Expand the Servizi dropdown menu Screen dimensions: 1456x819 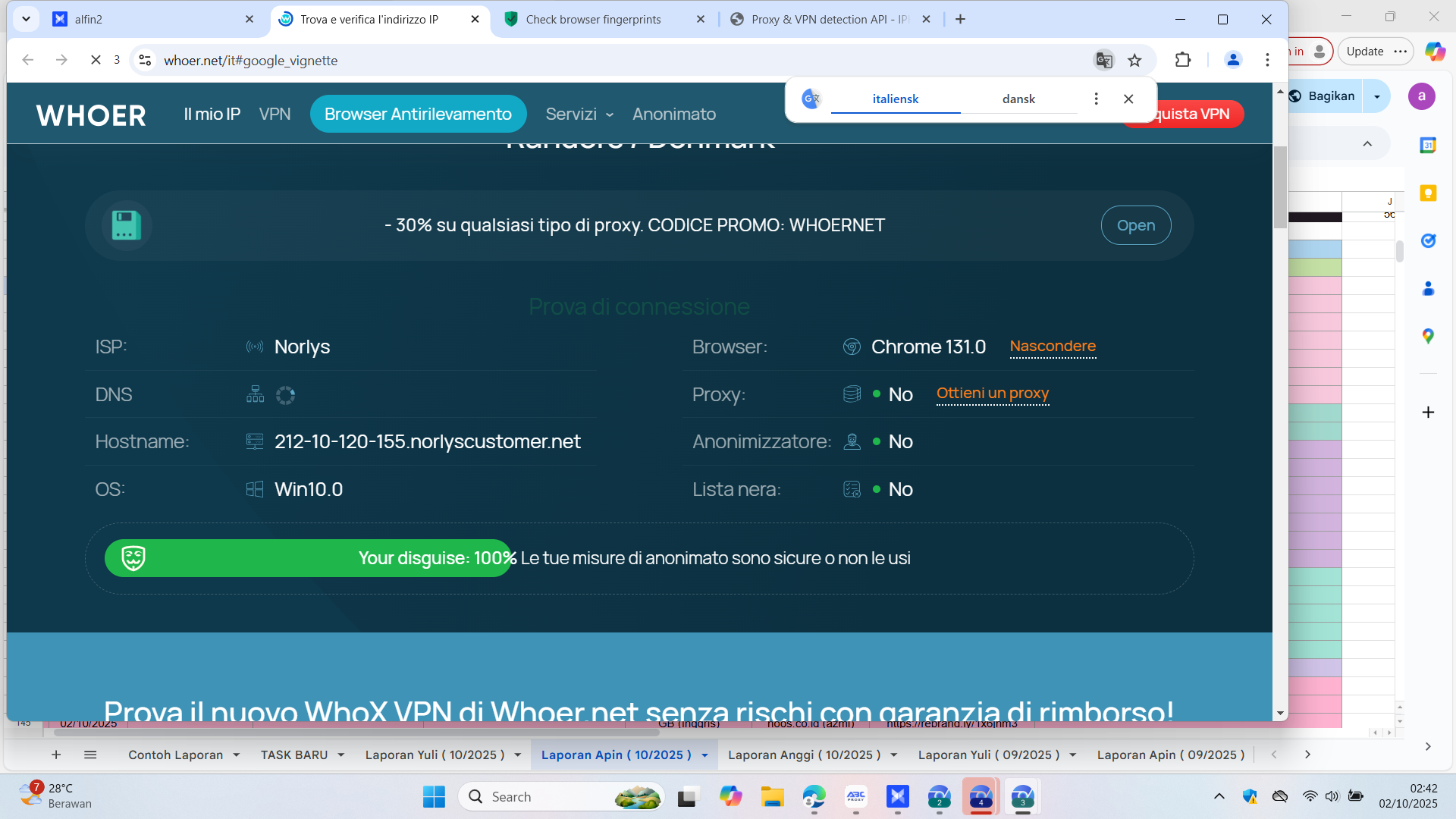579,115
